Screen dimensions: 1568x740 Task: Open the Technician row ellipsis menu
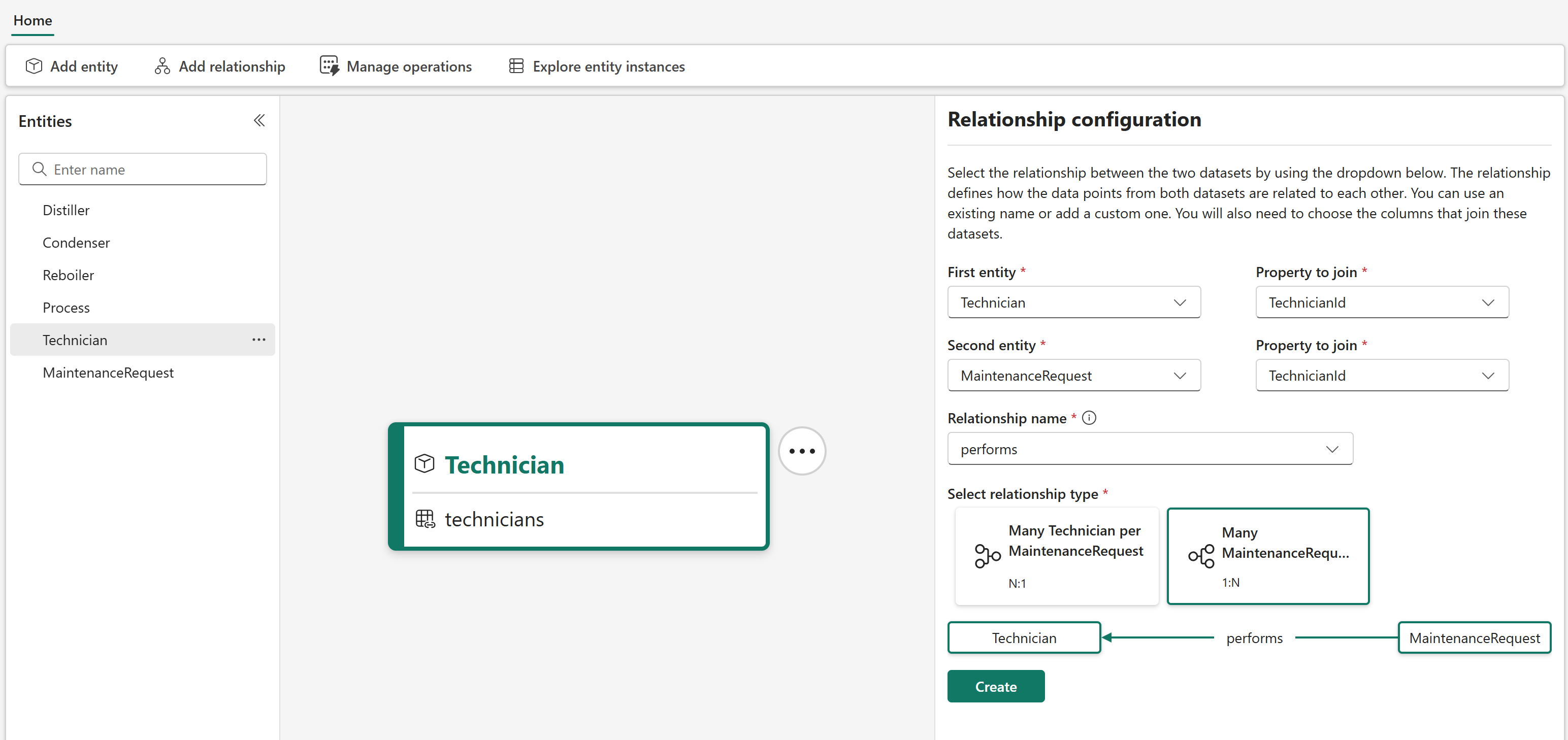[258, 340]
